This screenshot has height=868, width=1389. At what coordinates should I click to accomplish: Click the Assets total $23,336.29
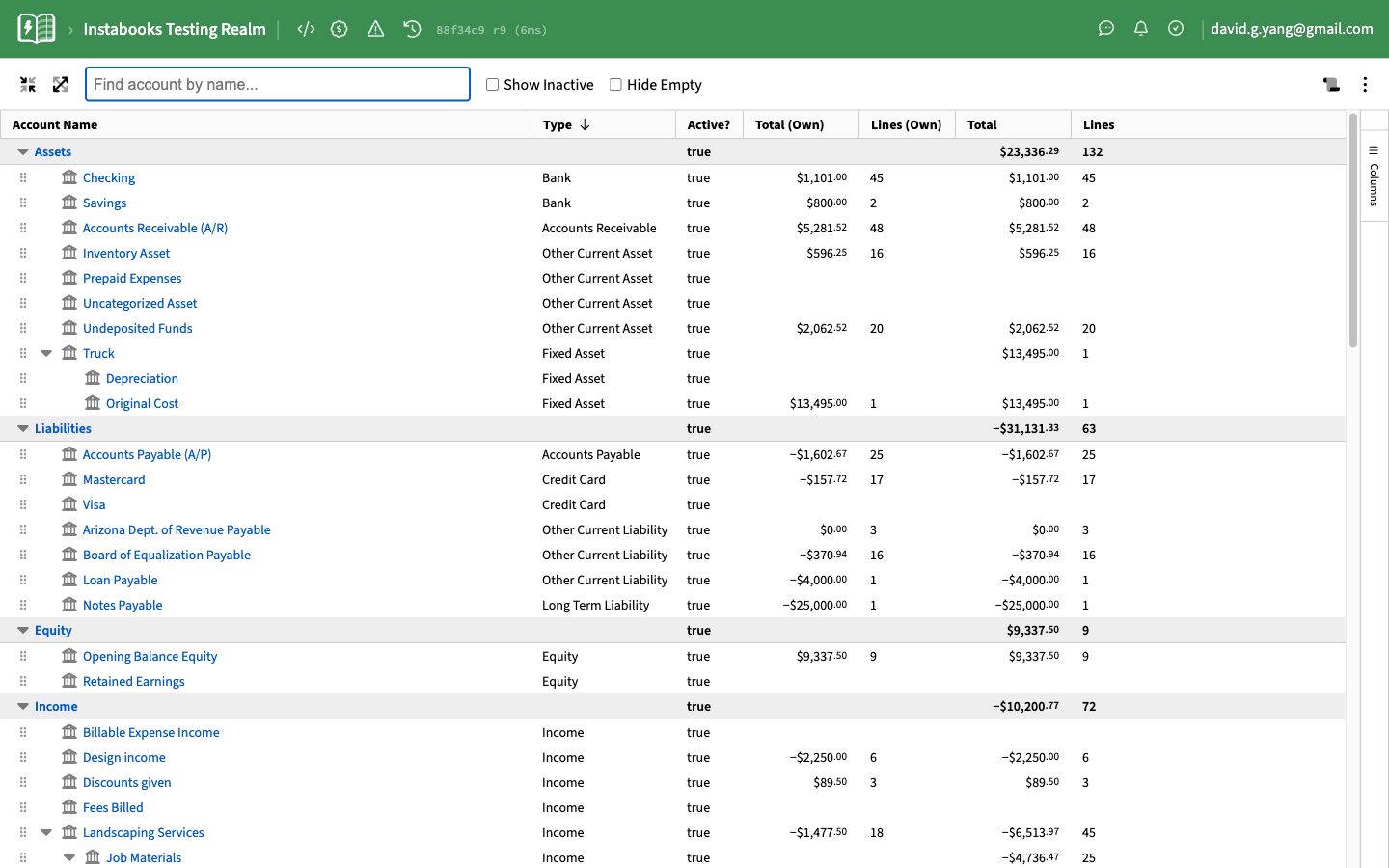(x=1029, y=151)
